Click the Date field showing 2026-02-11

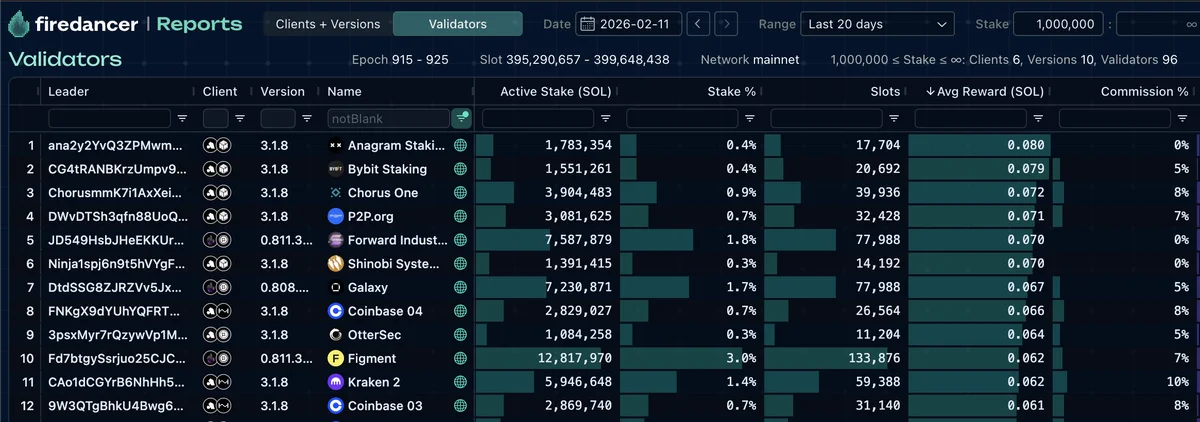click(628, 23)
